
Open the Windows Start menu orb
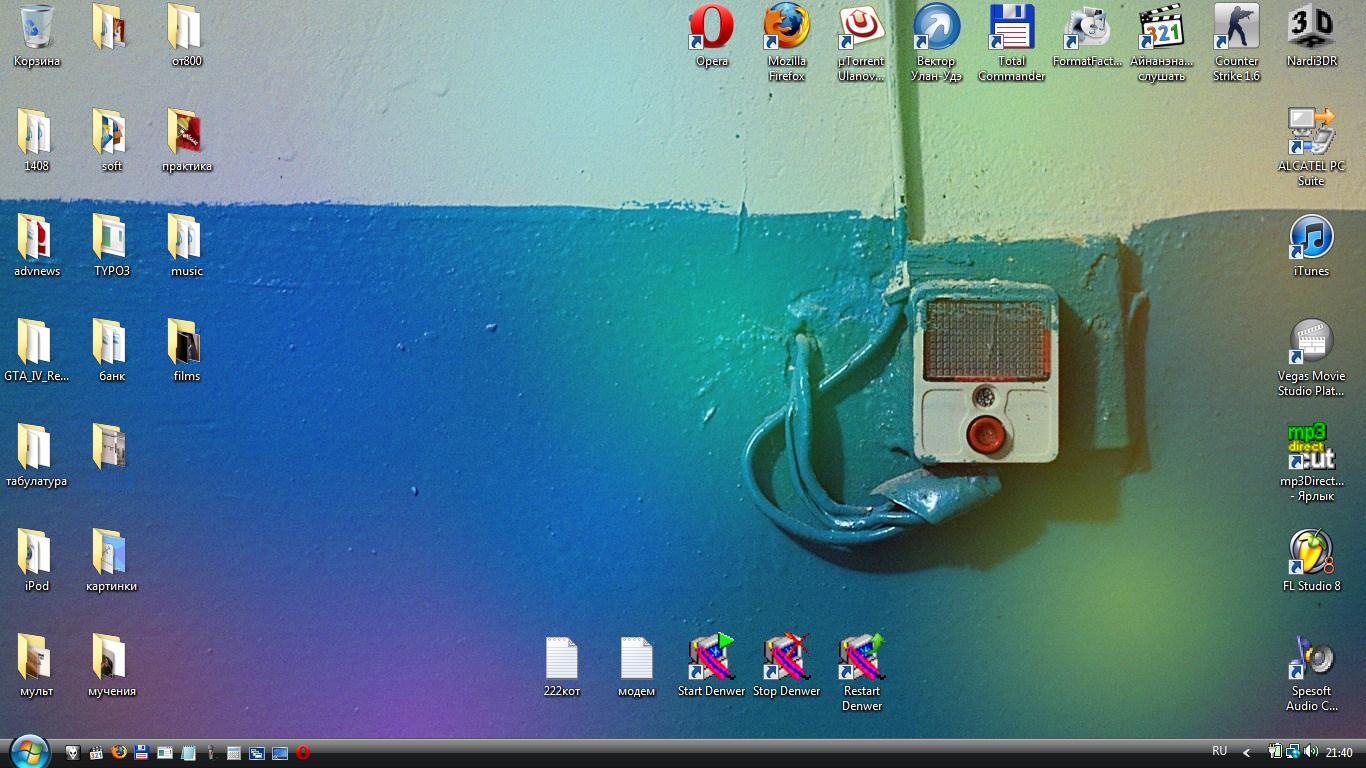[29, 752]
